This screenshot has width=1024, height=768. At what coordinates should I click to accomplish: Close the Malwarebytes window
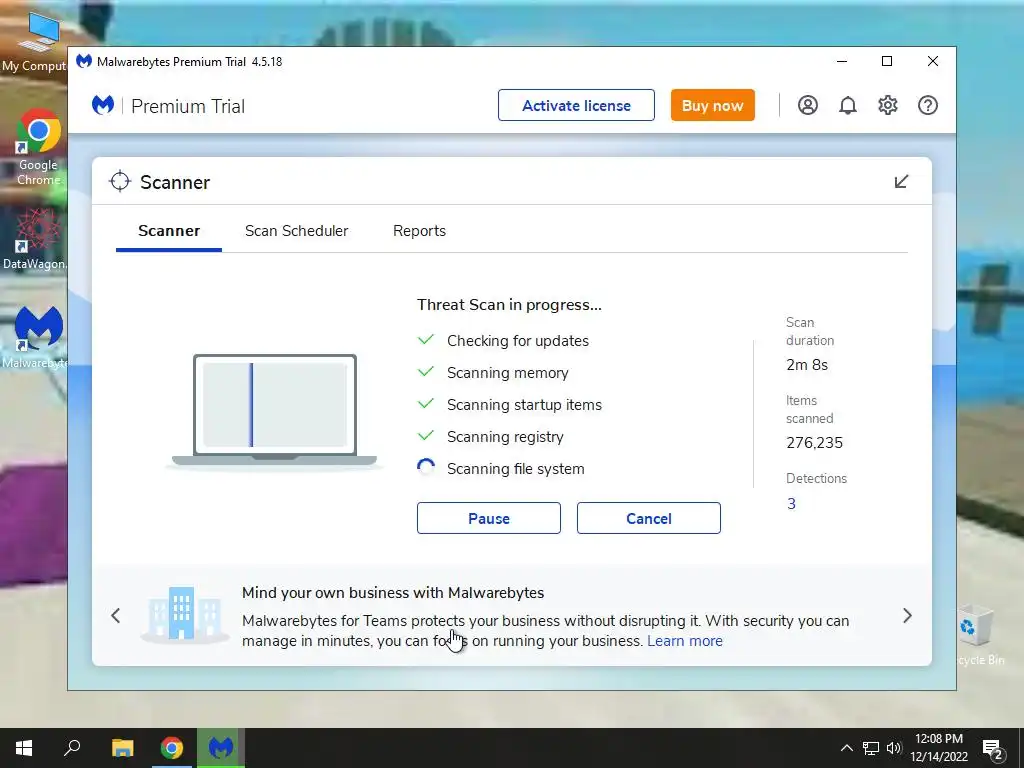(933, 61)
